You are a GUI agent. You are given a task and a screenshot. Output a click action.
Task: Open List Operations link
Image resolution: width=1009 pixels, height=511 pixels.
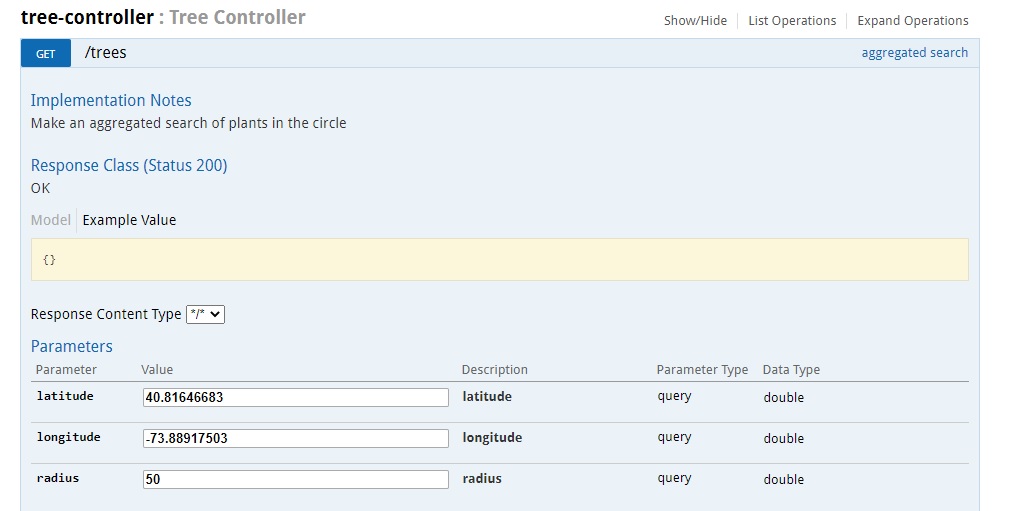click(x=792, y=21)
